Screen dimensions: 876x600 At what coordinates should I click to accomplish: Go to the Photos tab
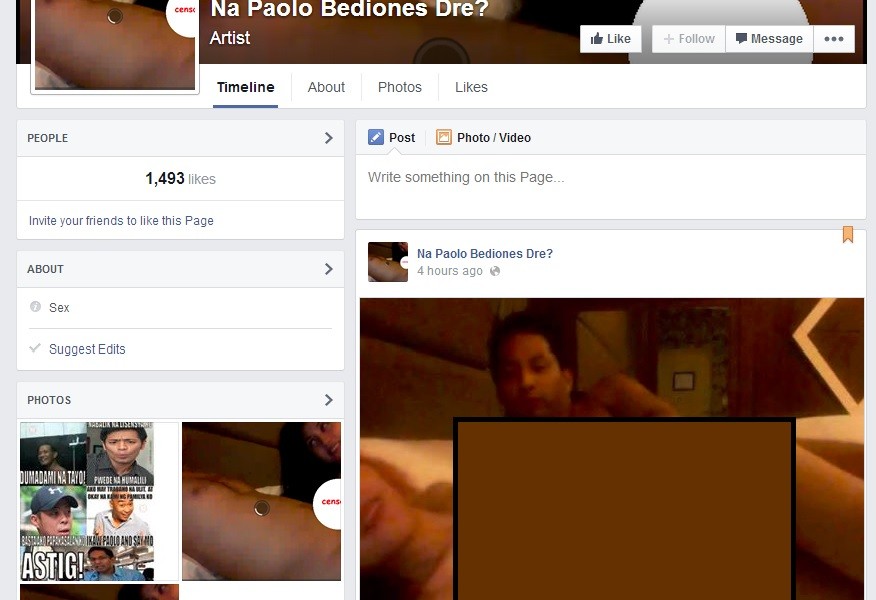point(399,87)
